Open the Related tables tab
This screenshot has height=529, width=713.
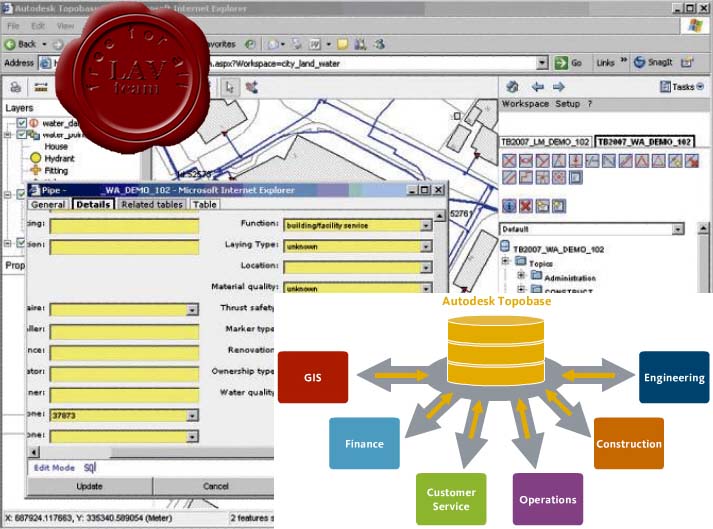pyautogui.click(x=152, y=205)
